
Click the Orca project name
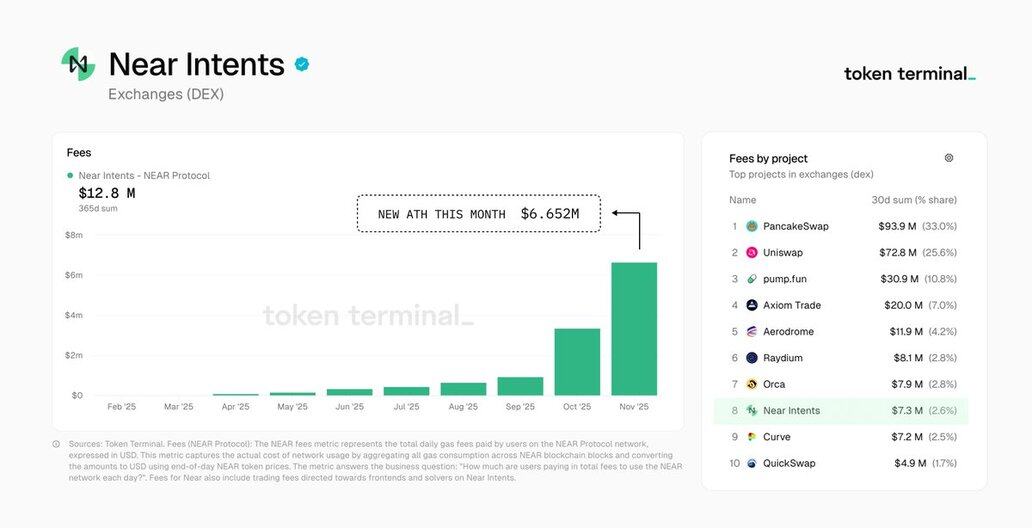point(774,384)
